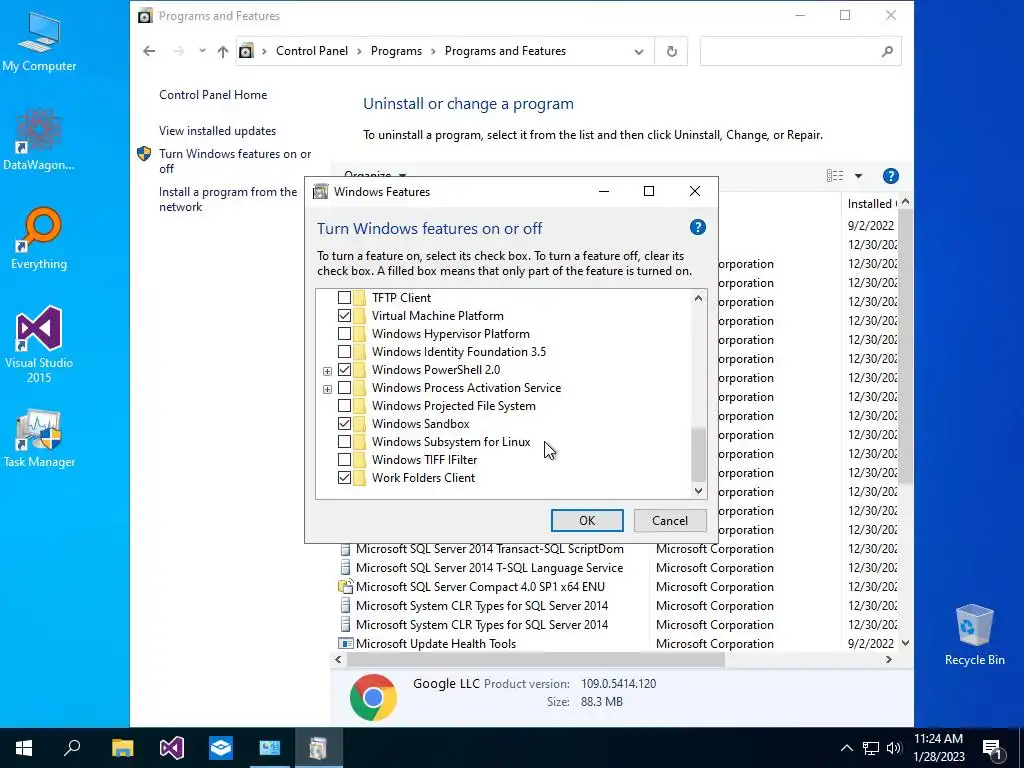Show hidden system tray icons
Viewport: 1024px width, 768px height.
(846, 748)
